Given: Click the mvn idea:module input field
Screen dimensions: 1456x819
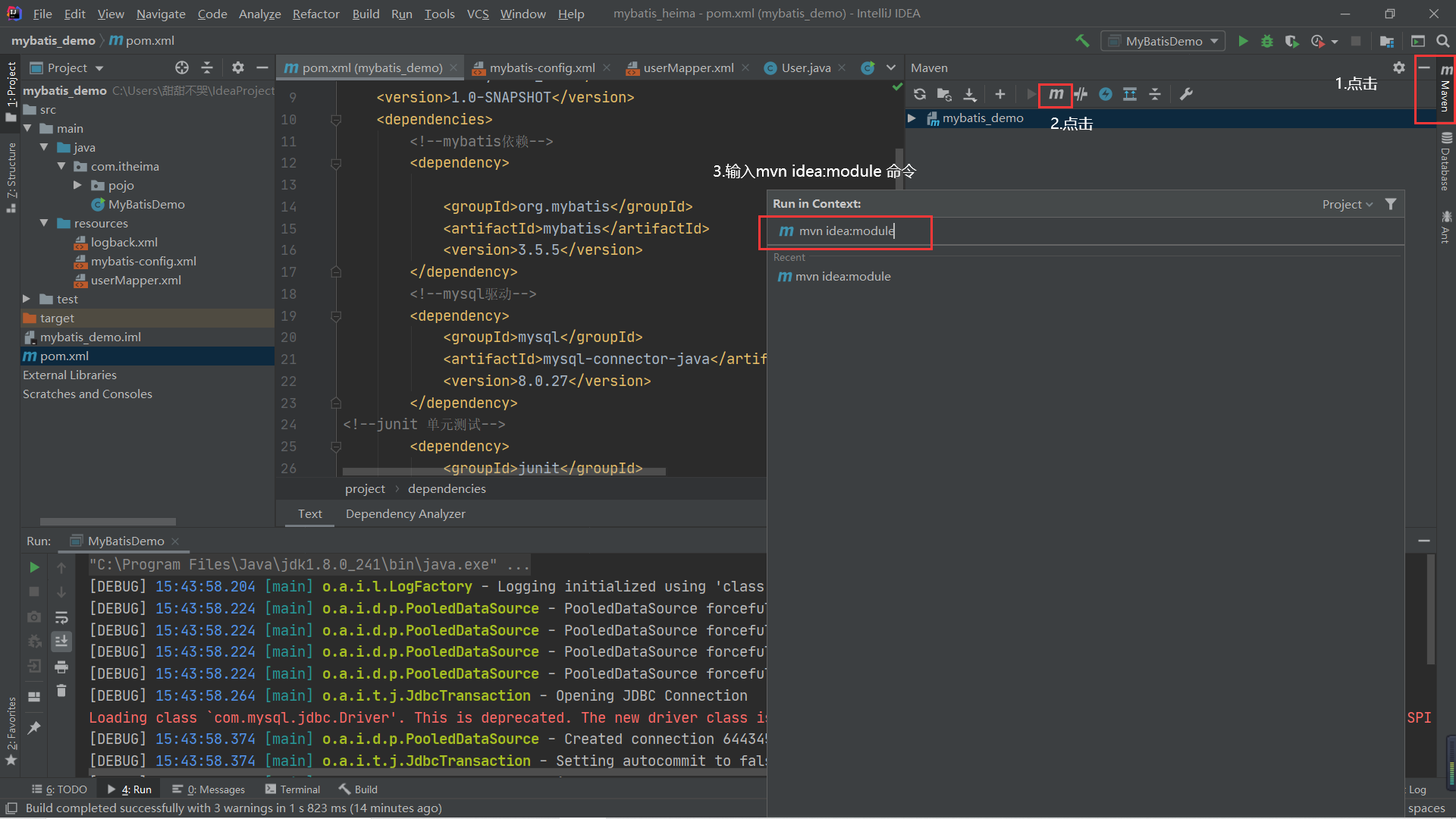Looking at the screenshot, I should click(x=845, y=231).
